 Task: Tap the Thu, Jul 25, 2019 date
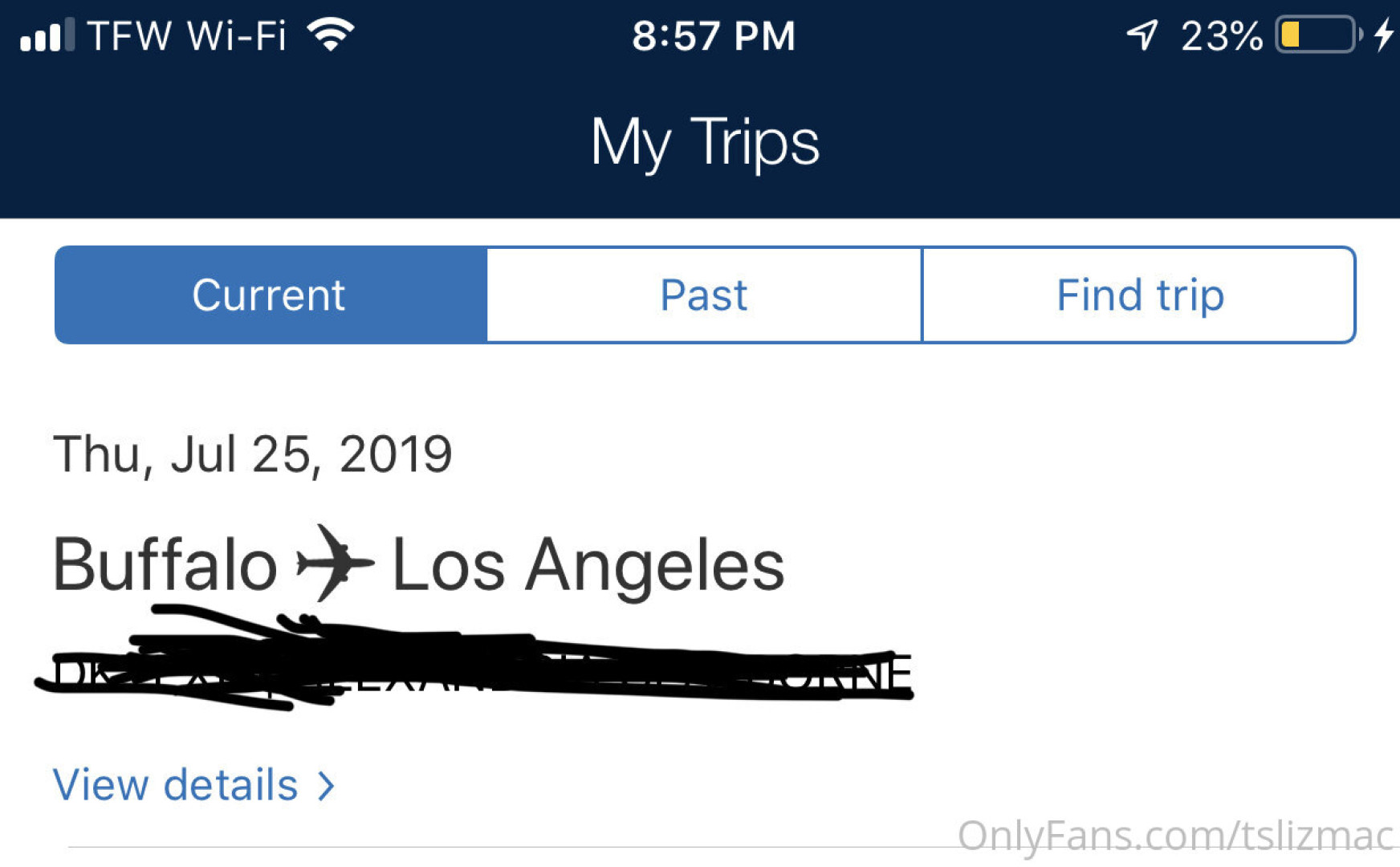point(253,454)
